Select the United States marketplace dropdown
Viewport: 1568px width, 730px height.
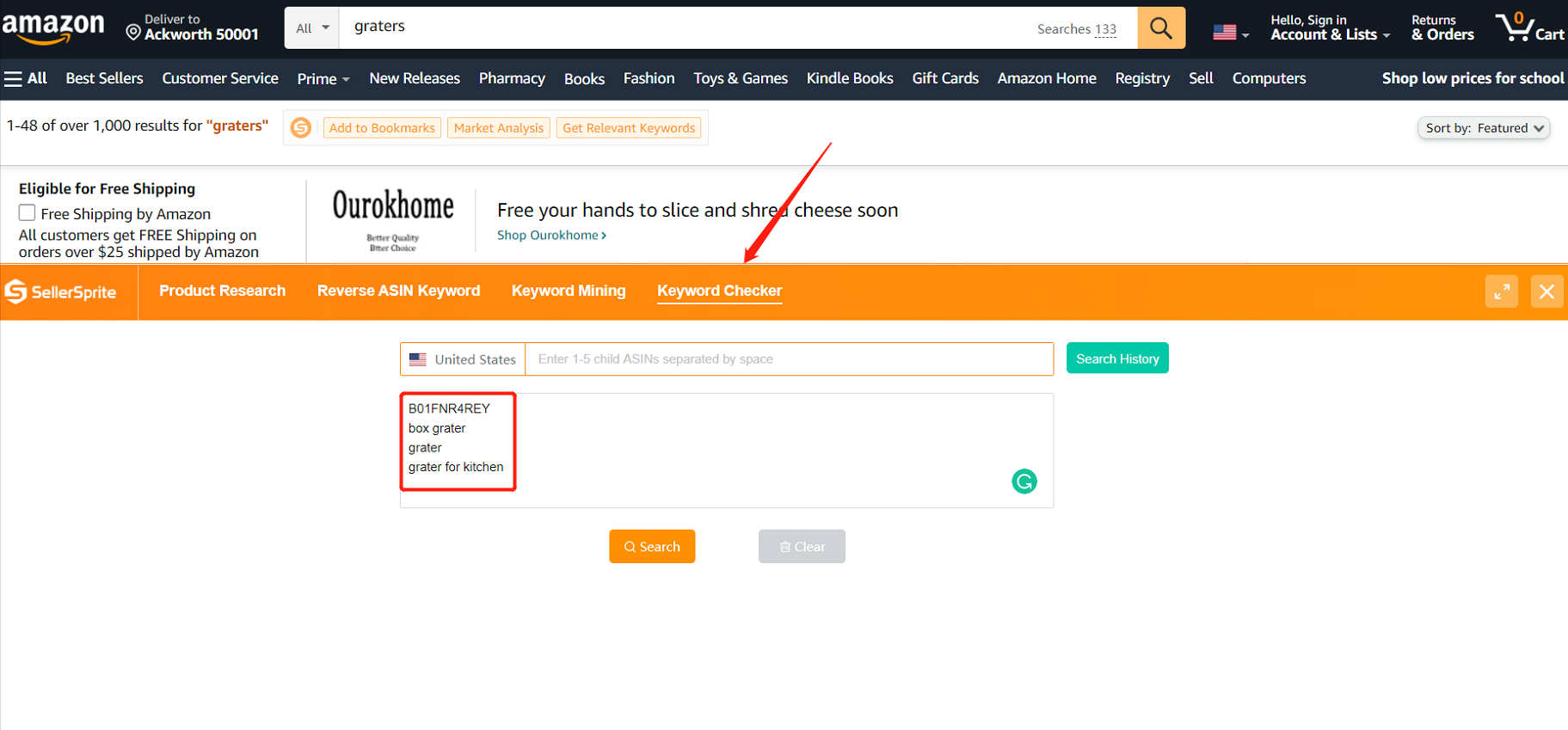point(463,359)
